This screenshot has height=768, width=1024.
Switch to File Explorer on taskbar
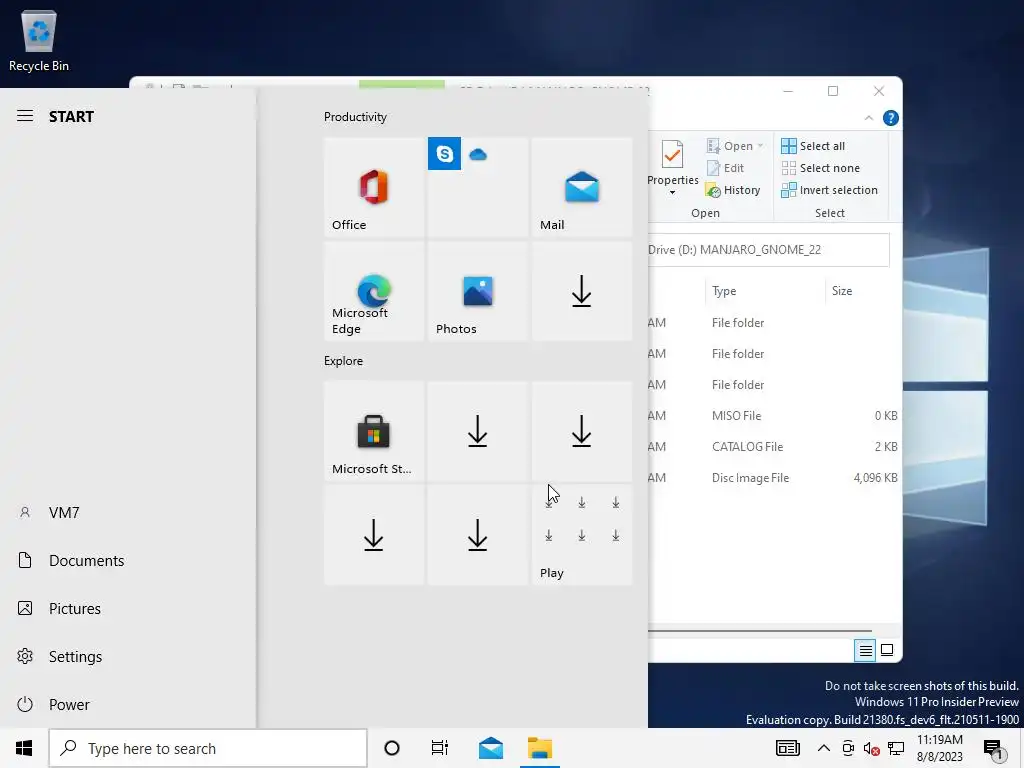540,748
